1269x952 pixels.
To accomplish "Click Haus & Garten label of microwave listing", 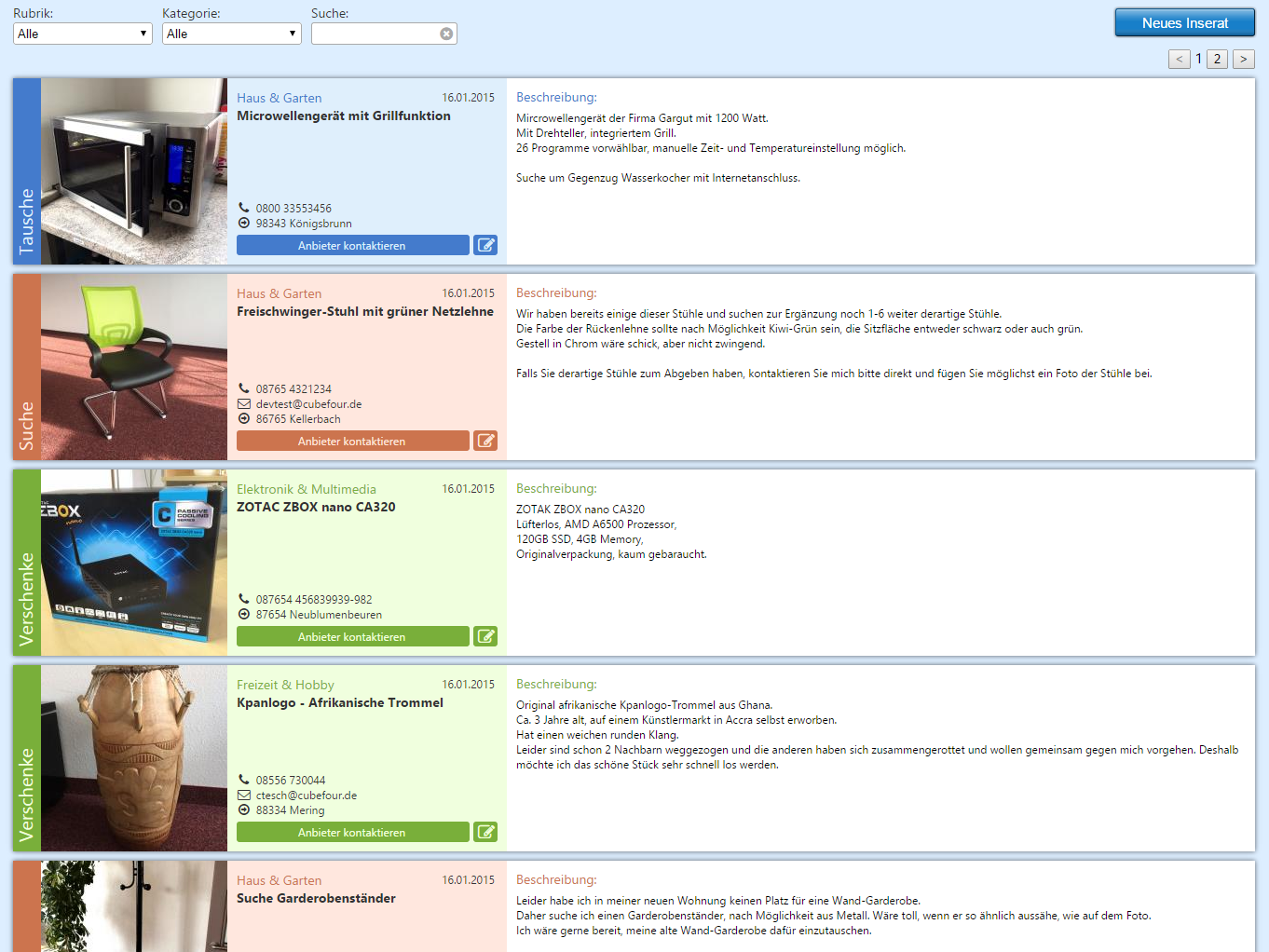I will pos(280,98).
